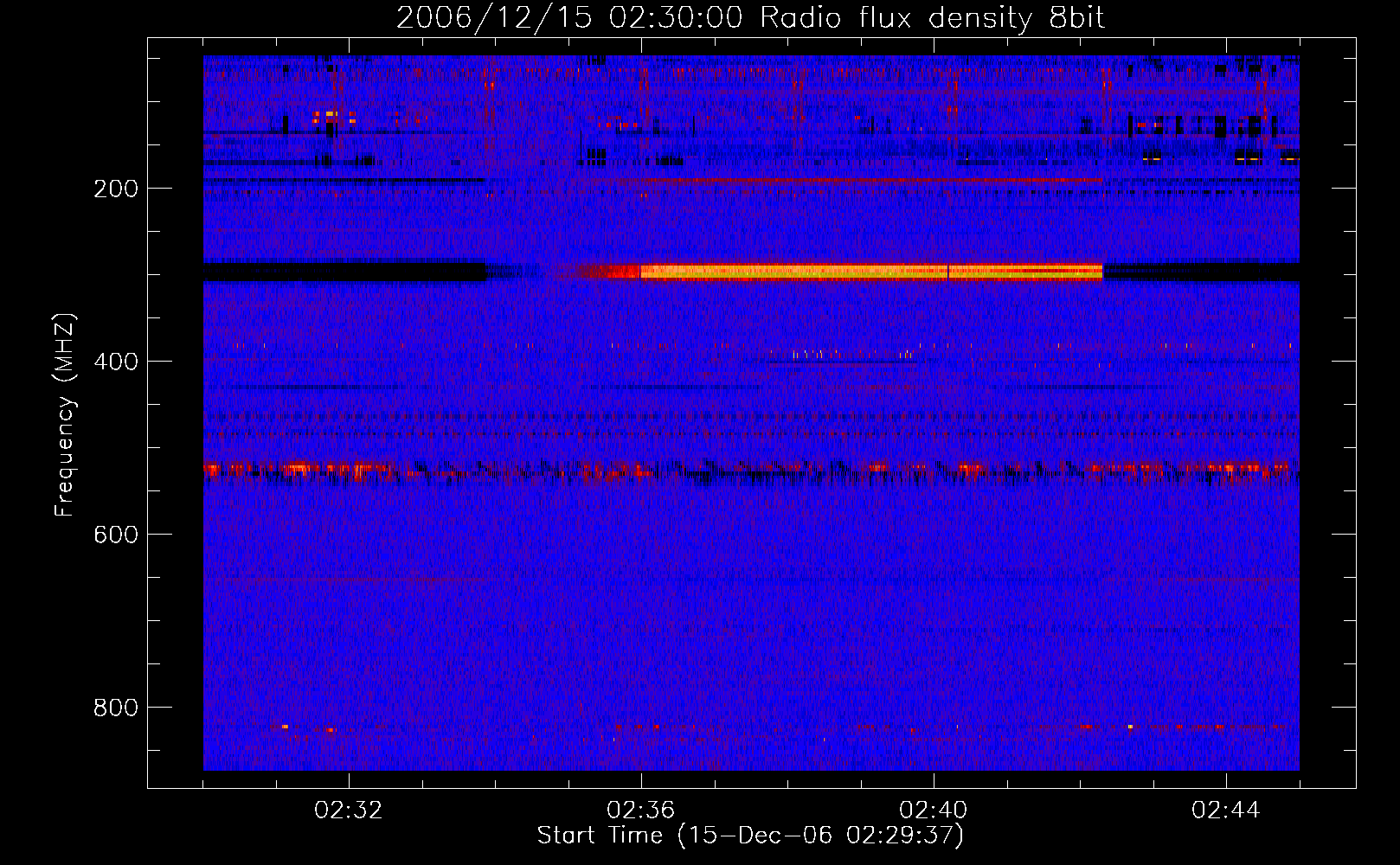Click the 02:32 time tick label
The width and height of the screenshot is (1400, 865).
(349, 811)
